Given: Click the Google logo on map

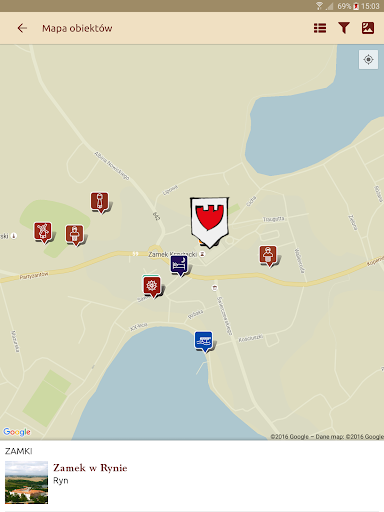Looking at the screenshot, I should tap(17, 432).
